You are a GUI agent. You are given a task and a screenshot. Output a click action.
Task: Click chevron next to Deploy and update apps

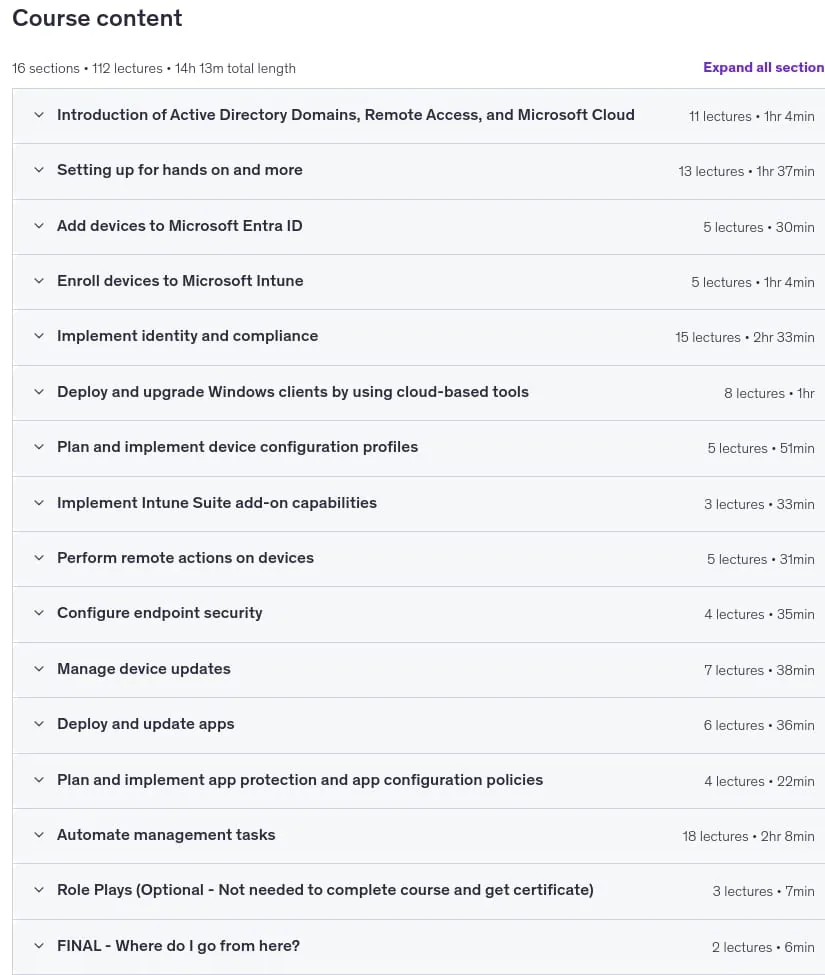tap(39, 724)
